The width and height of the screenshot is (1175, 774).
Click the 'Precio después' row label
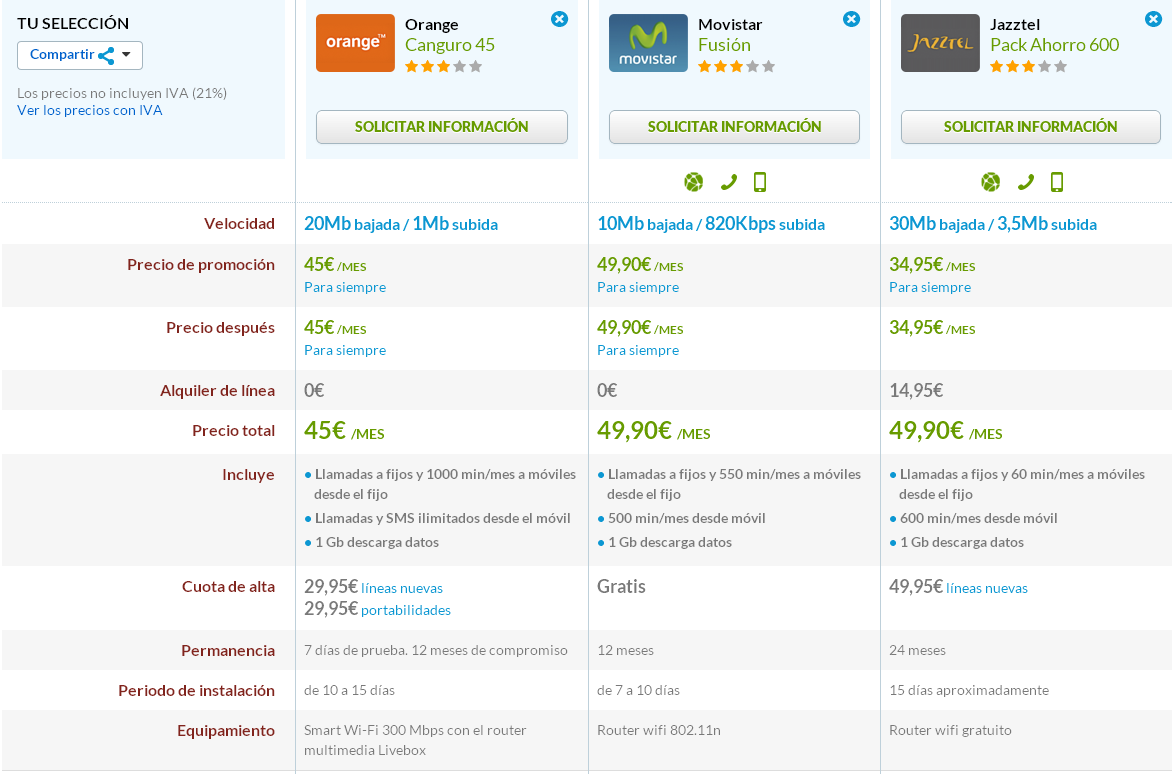220,327
